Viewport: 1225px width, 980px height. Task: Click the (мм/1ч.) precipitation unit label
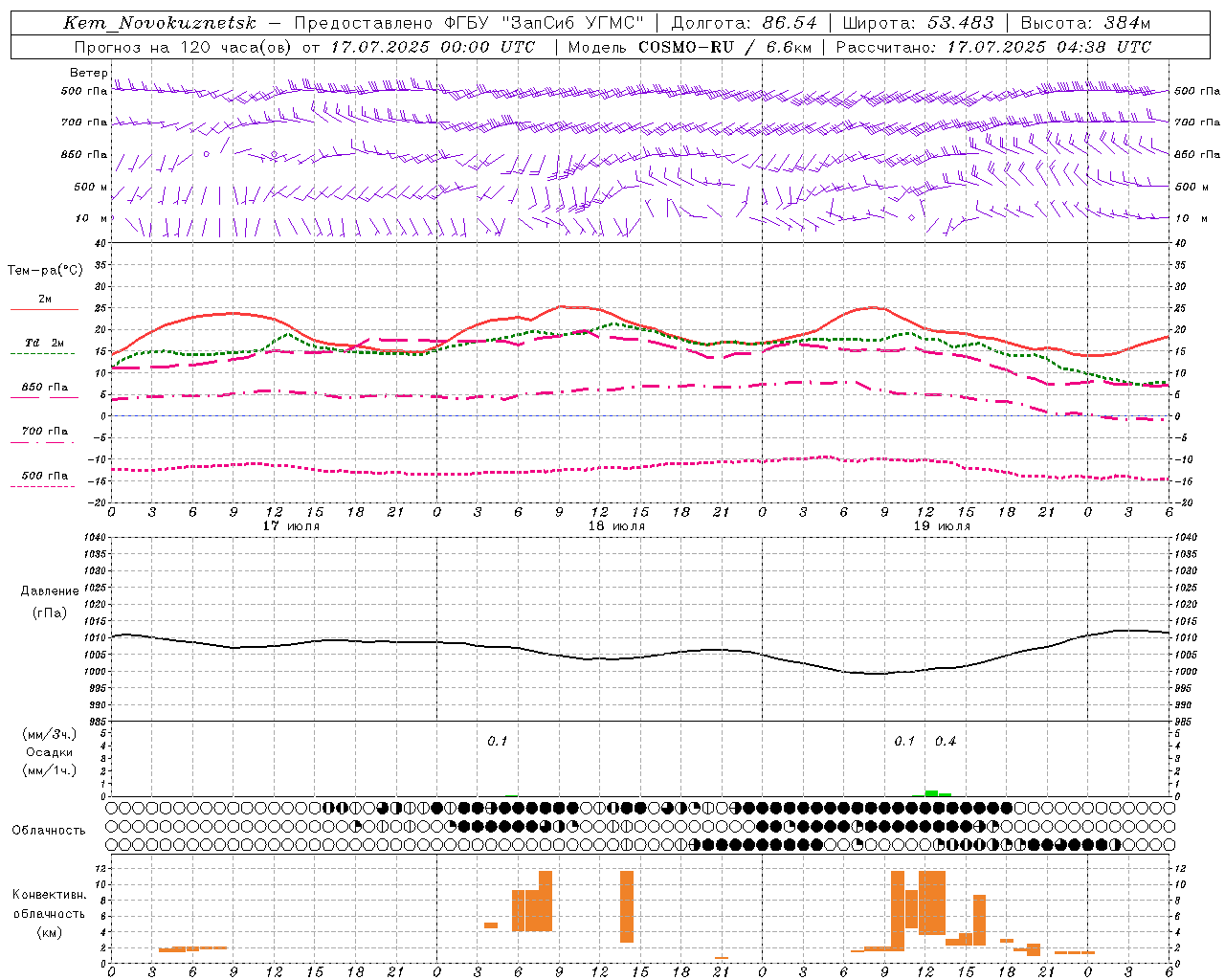(50, 770)
